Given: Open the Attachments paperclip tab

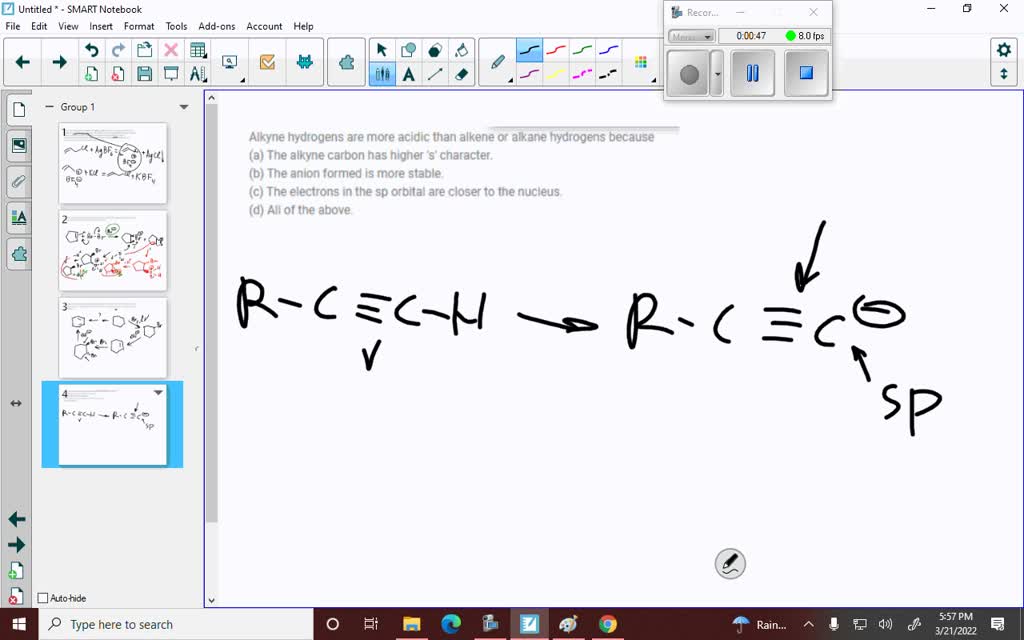Looking at the screenshot, I should 19,182.
